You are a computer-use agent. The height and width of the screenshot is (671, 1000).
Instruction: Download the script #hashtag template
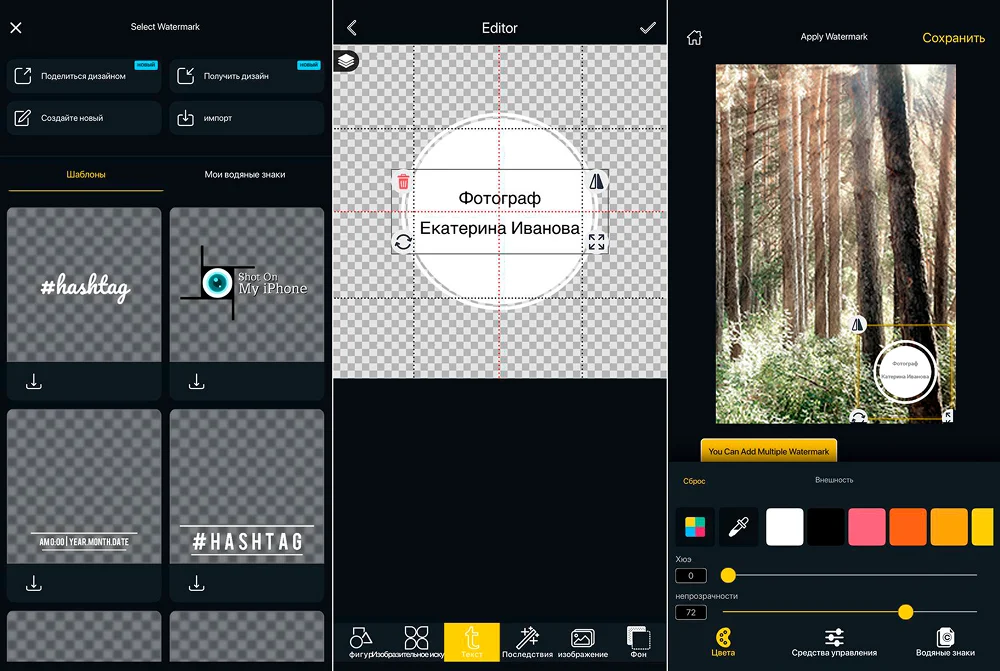(x=34, y=381)
